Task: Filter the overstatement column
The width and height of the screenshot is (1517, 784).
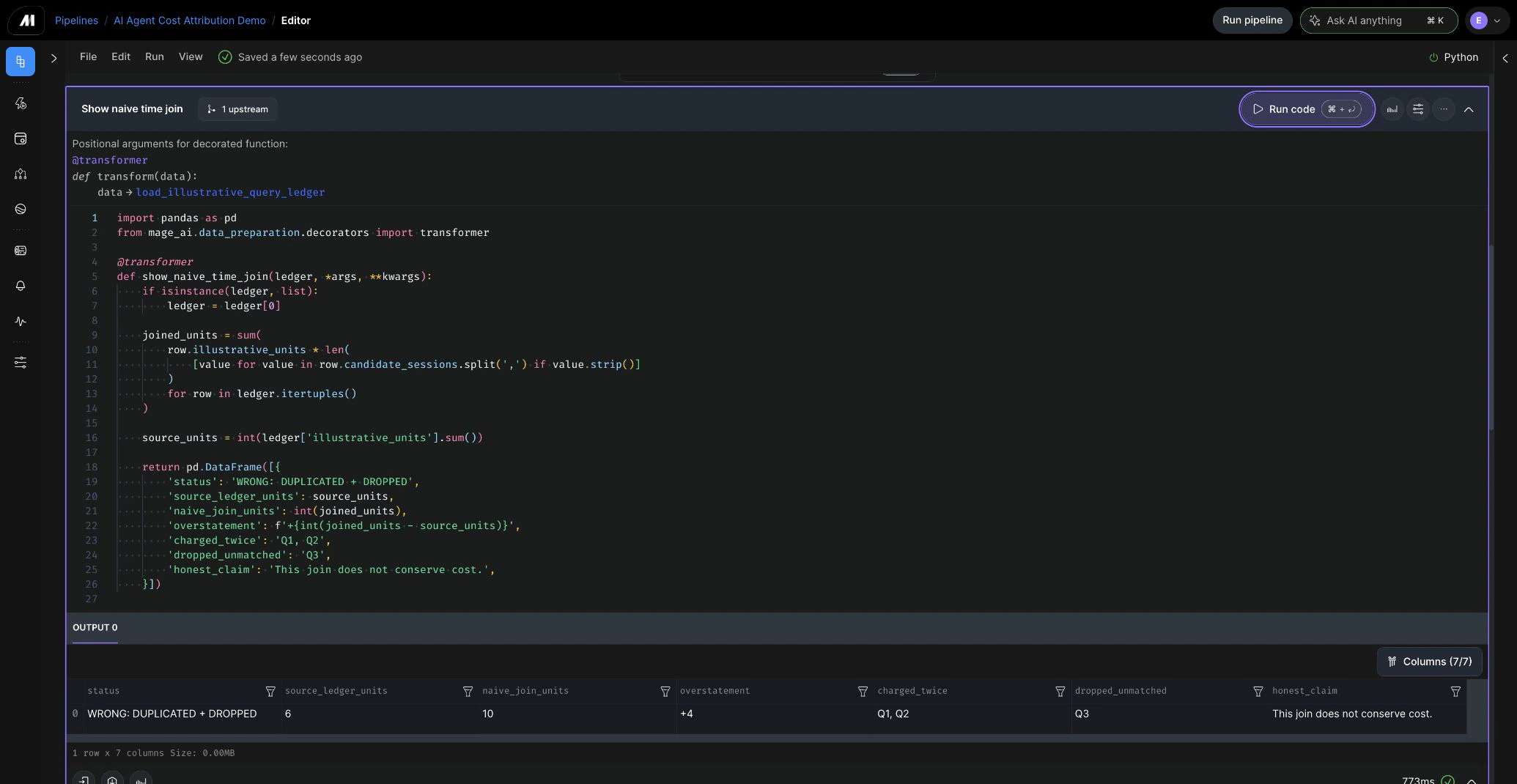Action: coord(863,692)
